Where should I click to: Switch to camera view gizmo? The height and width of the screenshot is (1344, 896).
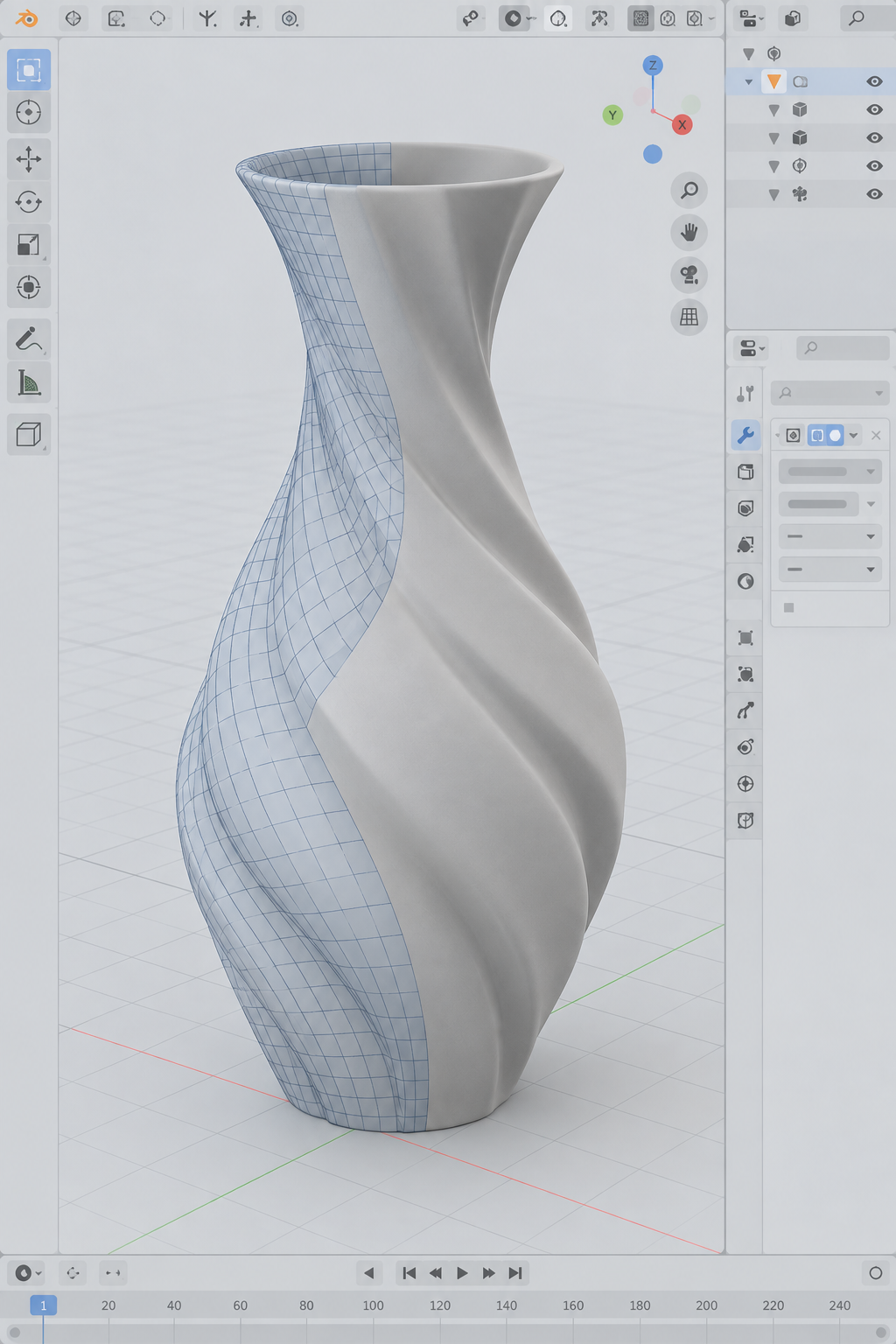689,275
